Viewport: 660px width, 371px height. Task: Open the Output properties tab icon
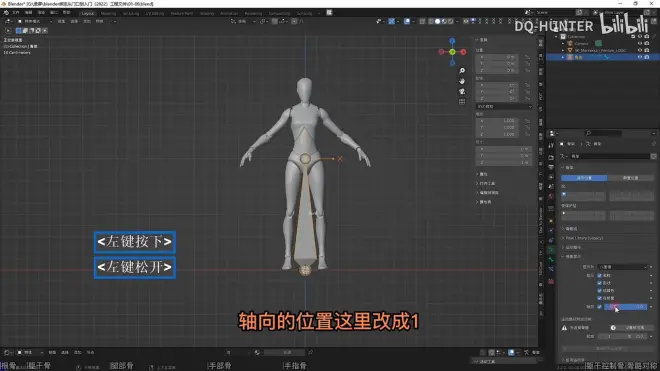(x=551, y=167)
